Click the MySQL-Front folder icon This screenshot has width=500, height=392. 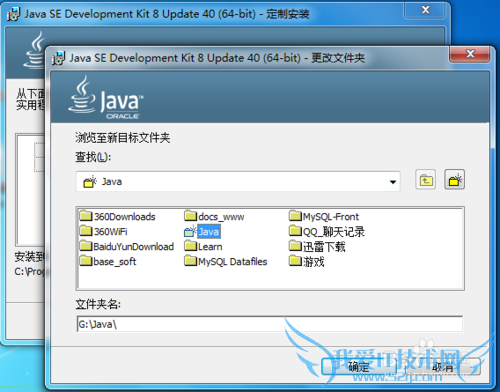tap(295, 216)
